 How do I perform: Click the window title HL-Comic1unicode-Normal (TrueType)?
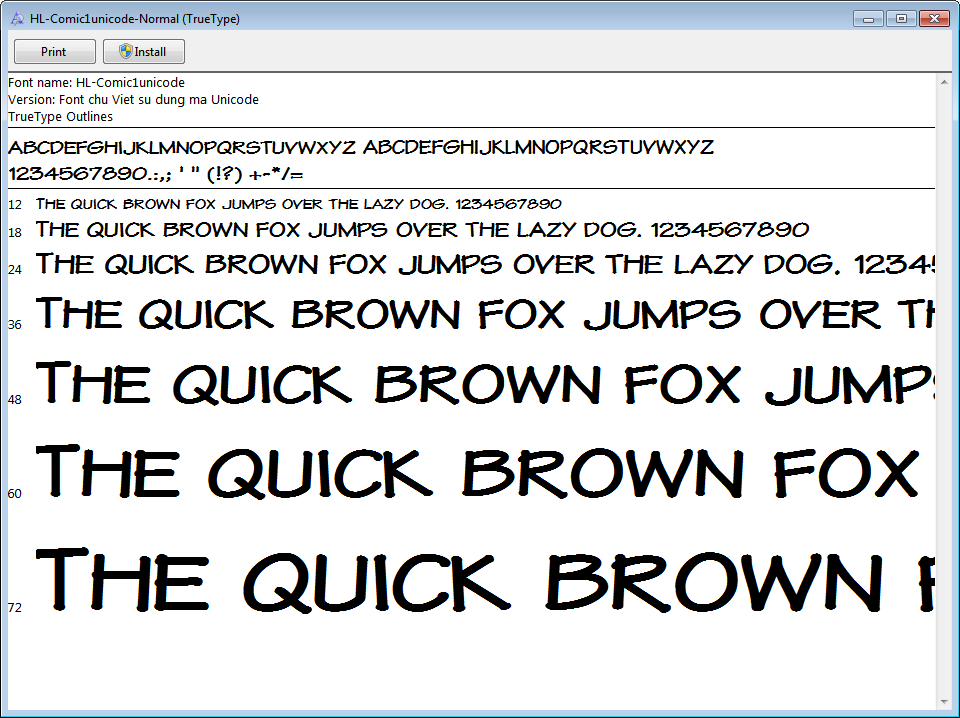135,19
